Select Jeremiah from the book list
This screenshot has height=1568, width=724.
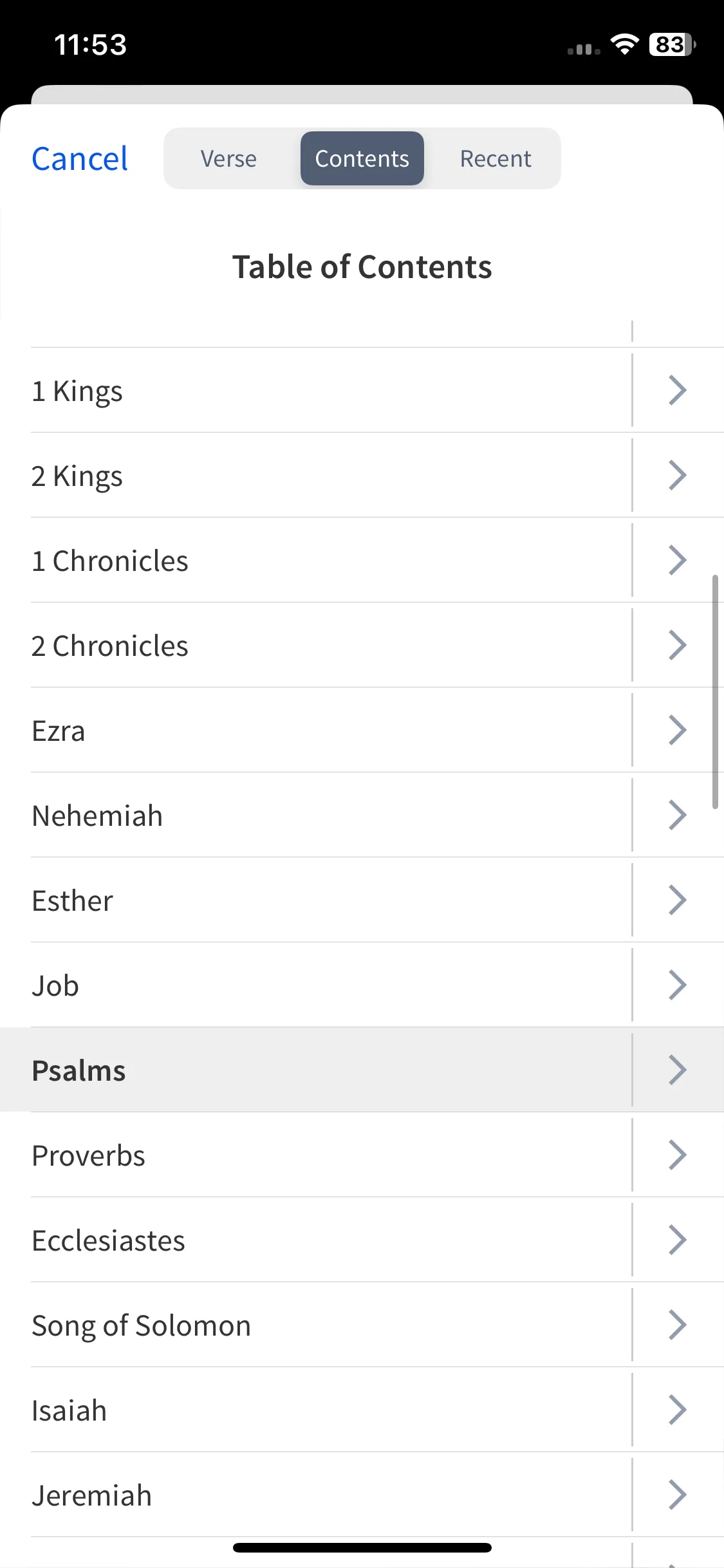(331, 1495)
